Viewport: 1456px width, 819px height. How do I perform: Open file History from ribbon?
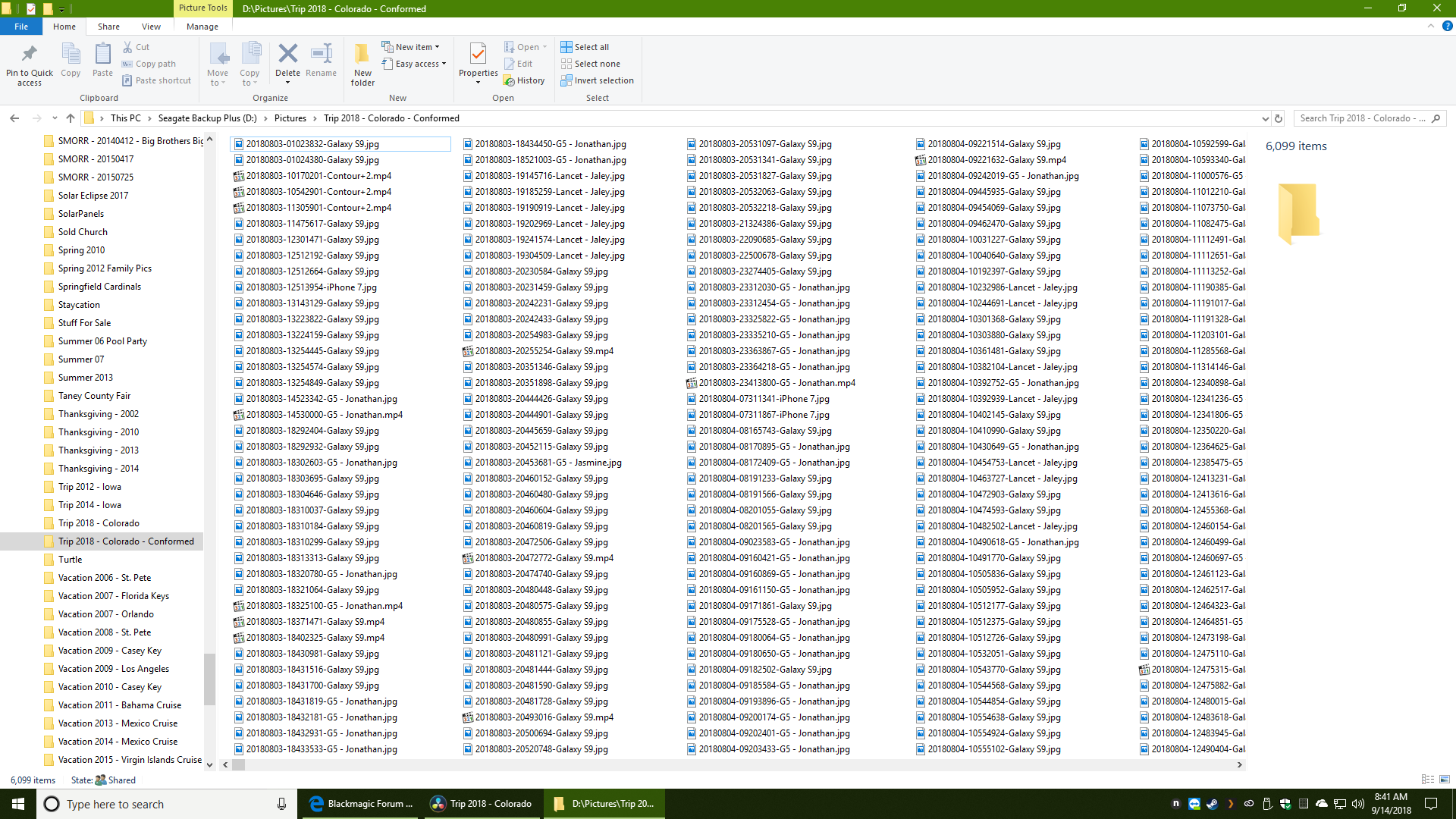pyautogui.click(x=525, y=80)
